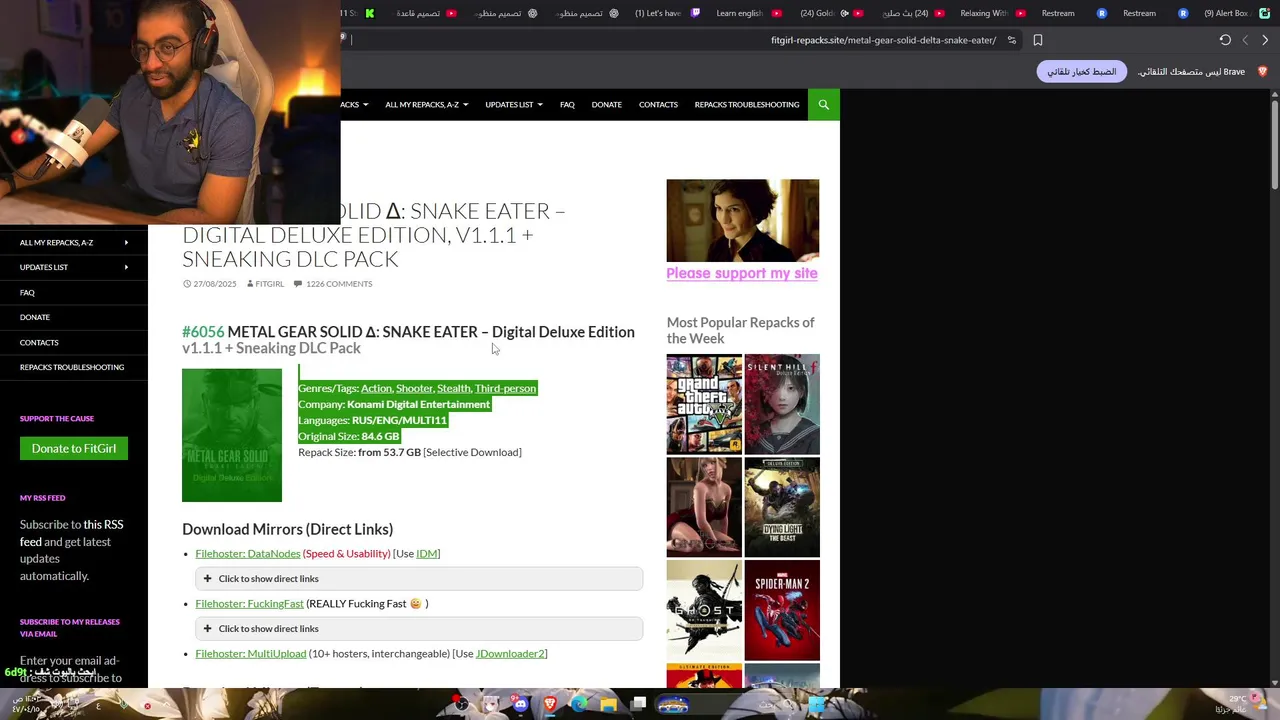Expand DataNodes 'Click to show direct links'
This screenshot has width=1280, height=720.
tap(419, 578)
